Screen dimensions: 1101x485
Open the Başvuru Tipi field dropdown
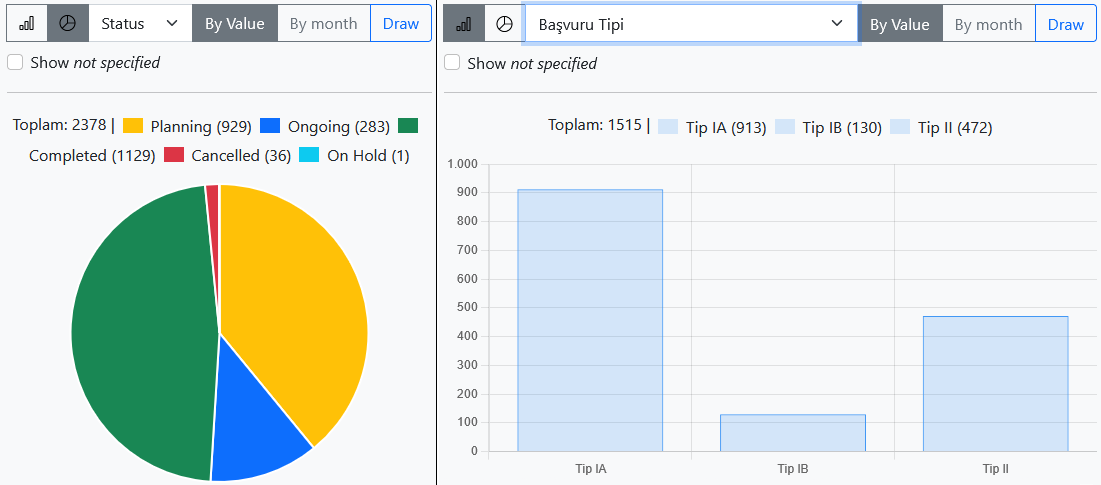tap(690, 24)
